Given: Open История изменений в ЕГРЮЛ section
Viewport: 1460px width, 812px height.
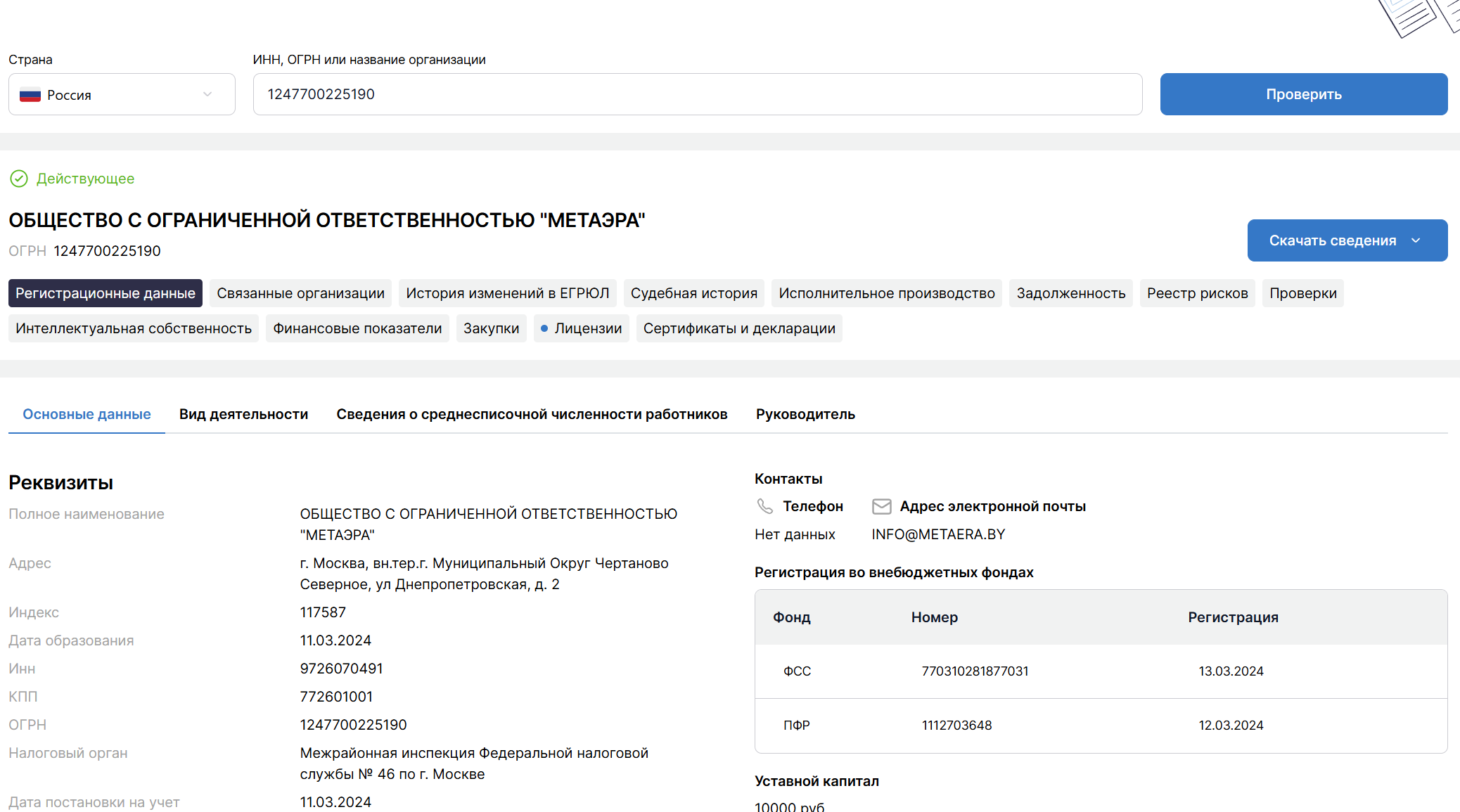Looking at the screenshot, I should pos(507,293).
